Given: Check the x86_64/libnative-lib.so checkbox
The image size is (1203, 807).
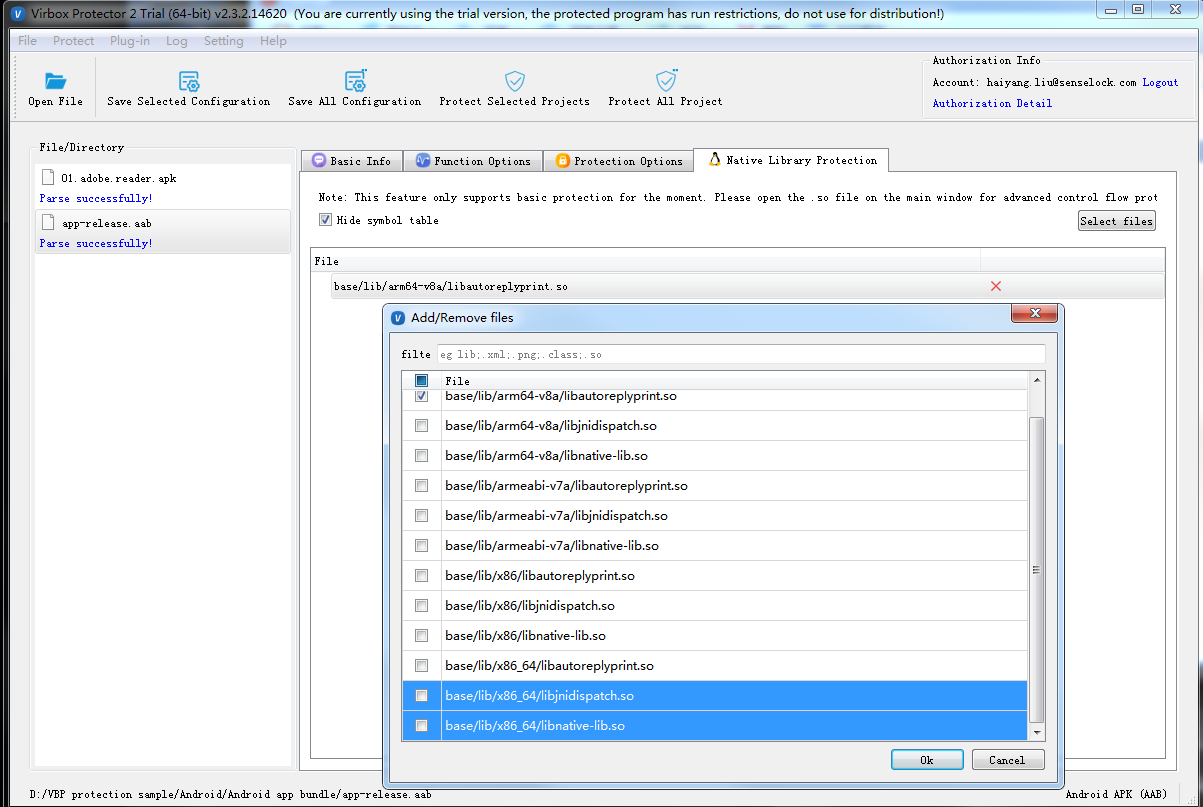Looking at the screenshot, I should coord(421,726).
